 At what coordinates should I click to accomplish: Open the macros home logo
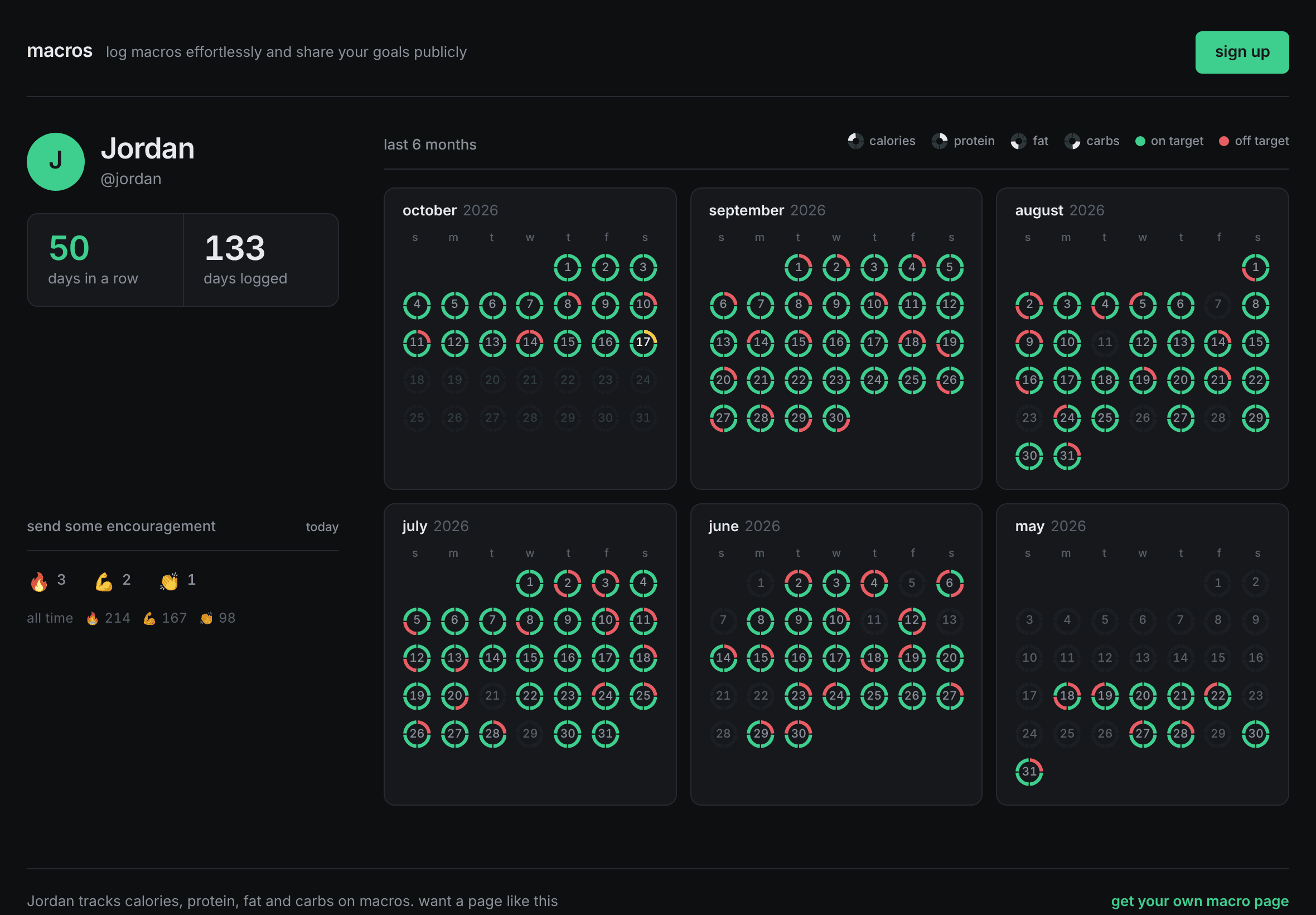[x=60, y=51]
